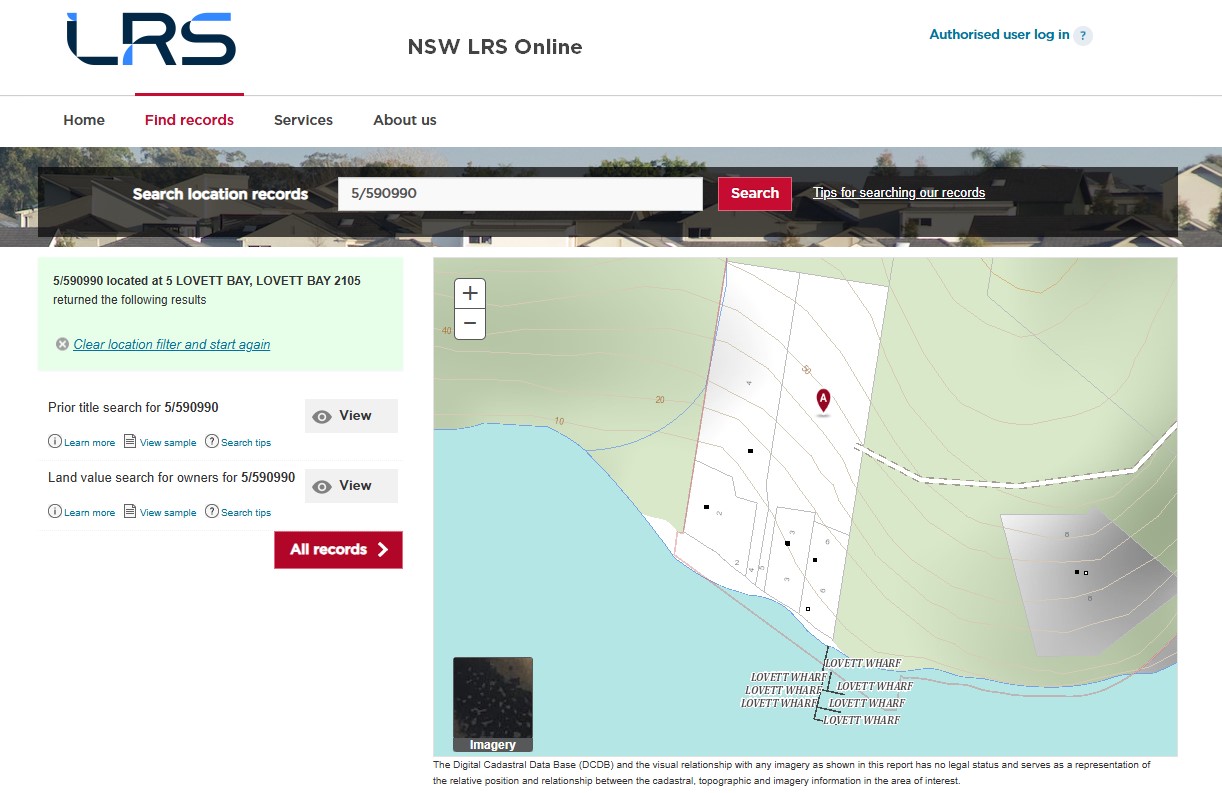
Task: Click the clear filter X icon
Action: coord(63,344)
